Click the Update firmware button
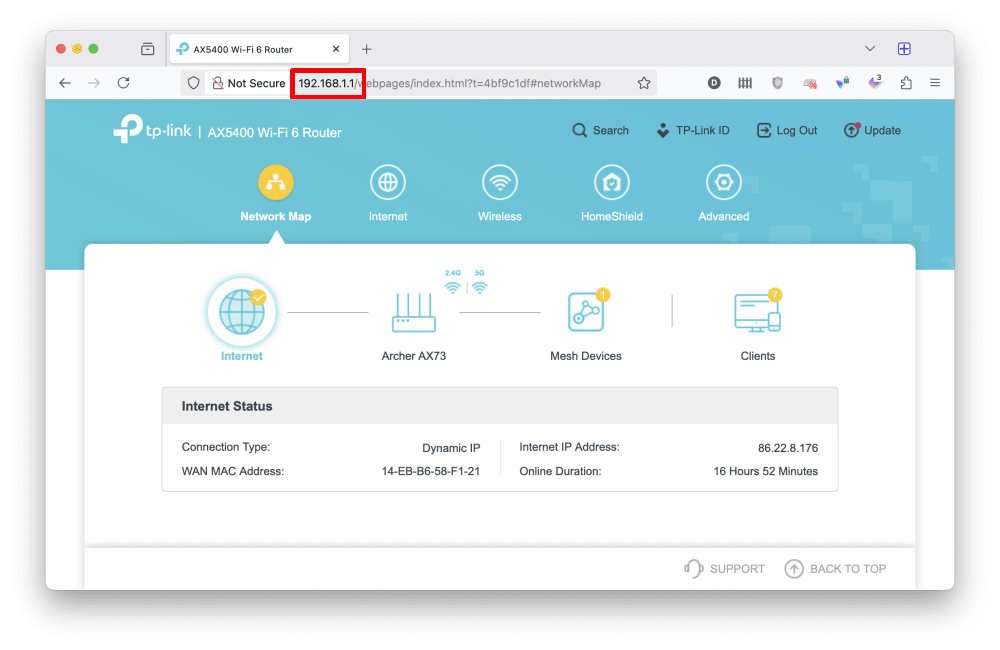Viewport: 1000px width, 650px height. [872, 130]
